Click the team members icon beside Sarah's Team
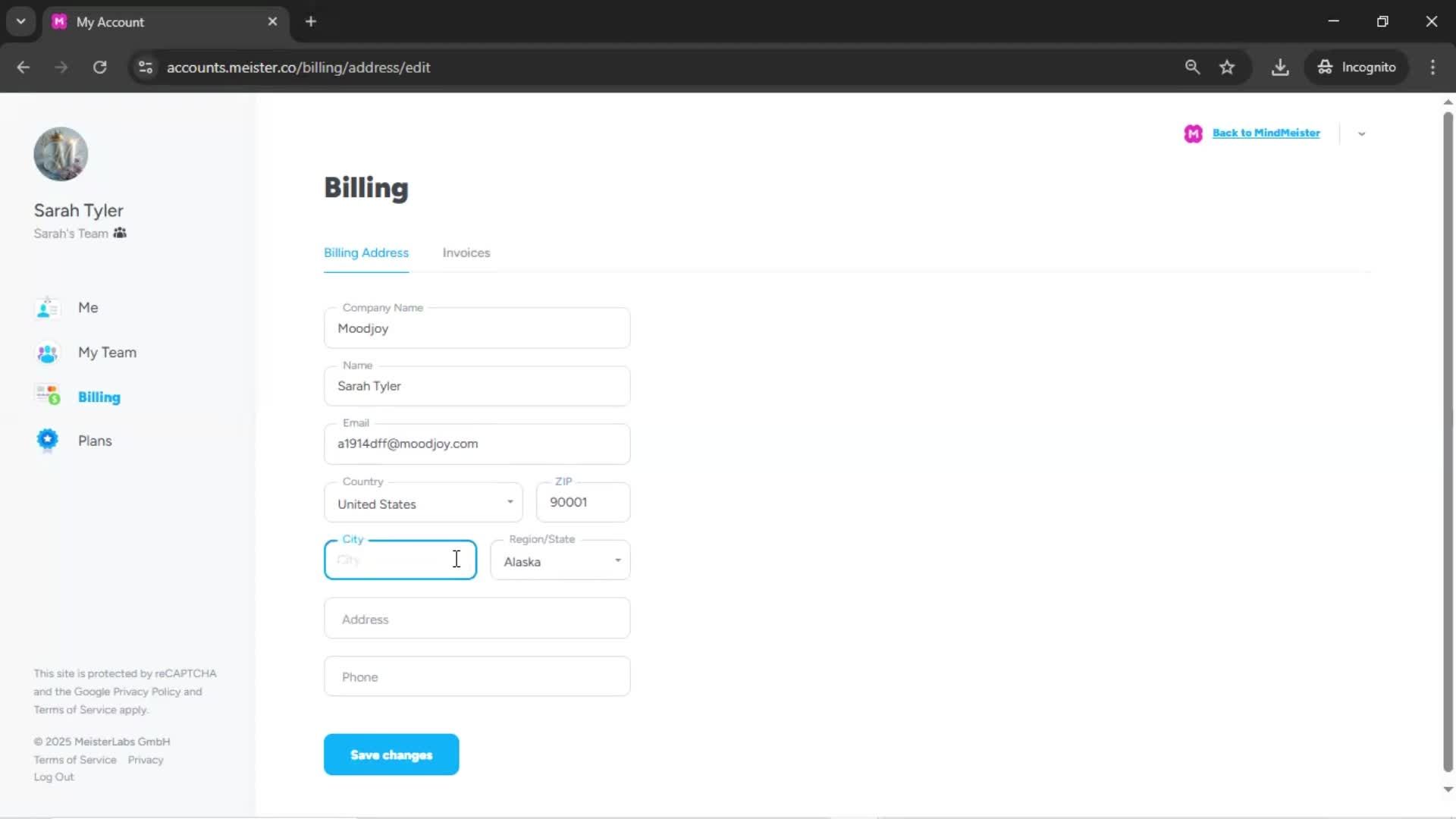 click(120, 233)
